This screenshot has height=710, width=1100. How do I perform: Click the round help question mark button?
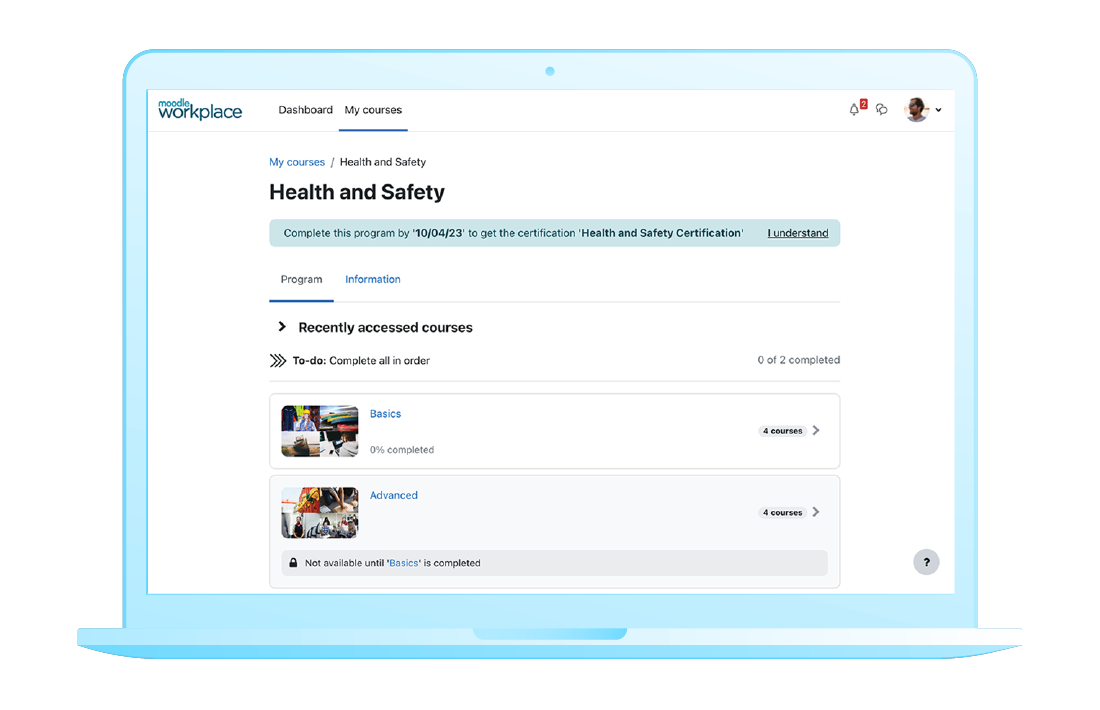coord(926,562)
